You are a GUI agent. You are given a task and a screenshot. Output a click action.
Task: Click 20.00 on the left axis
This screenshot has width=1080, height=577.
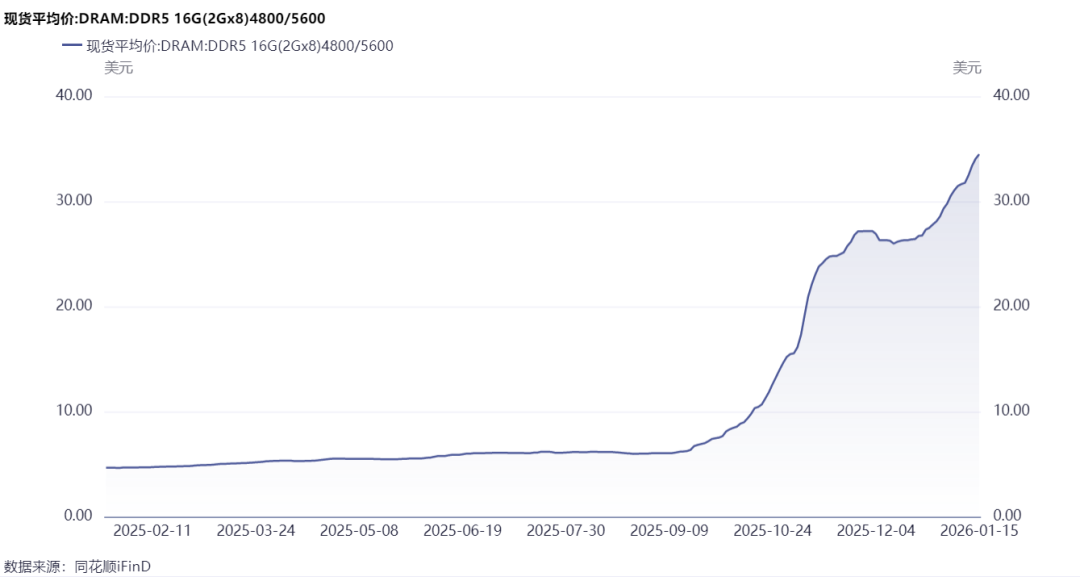pyautogui.click(x=74, y=305)
